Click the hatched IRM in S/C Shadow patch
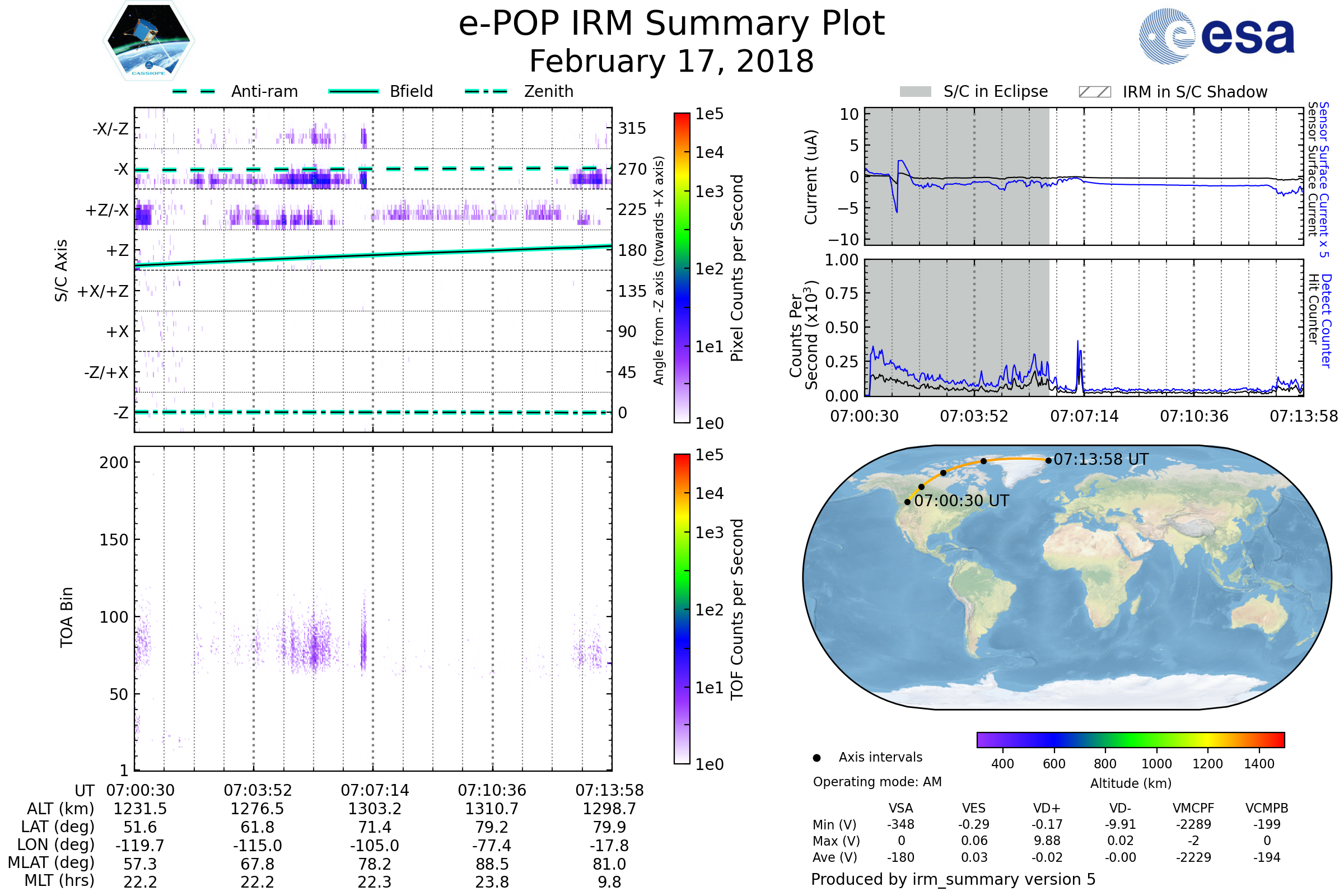 [x=1094, y=92]
